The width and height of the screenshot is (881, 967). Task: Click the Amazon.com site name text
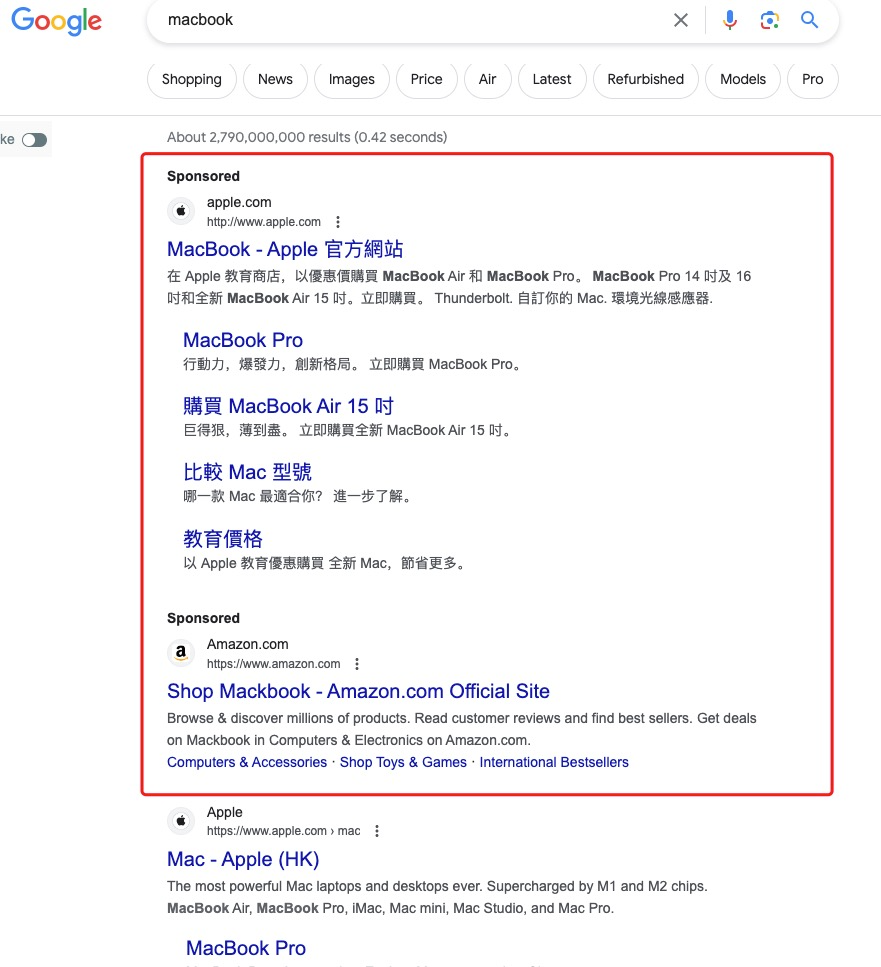(247, 644)
